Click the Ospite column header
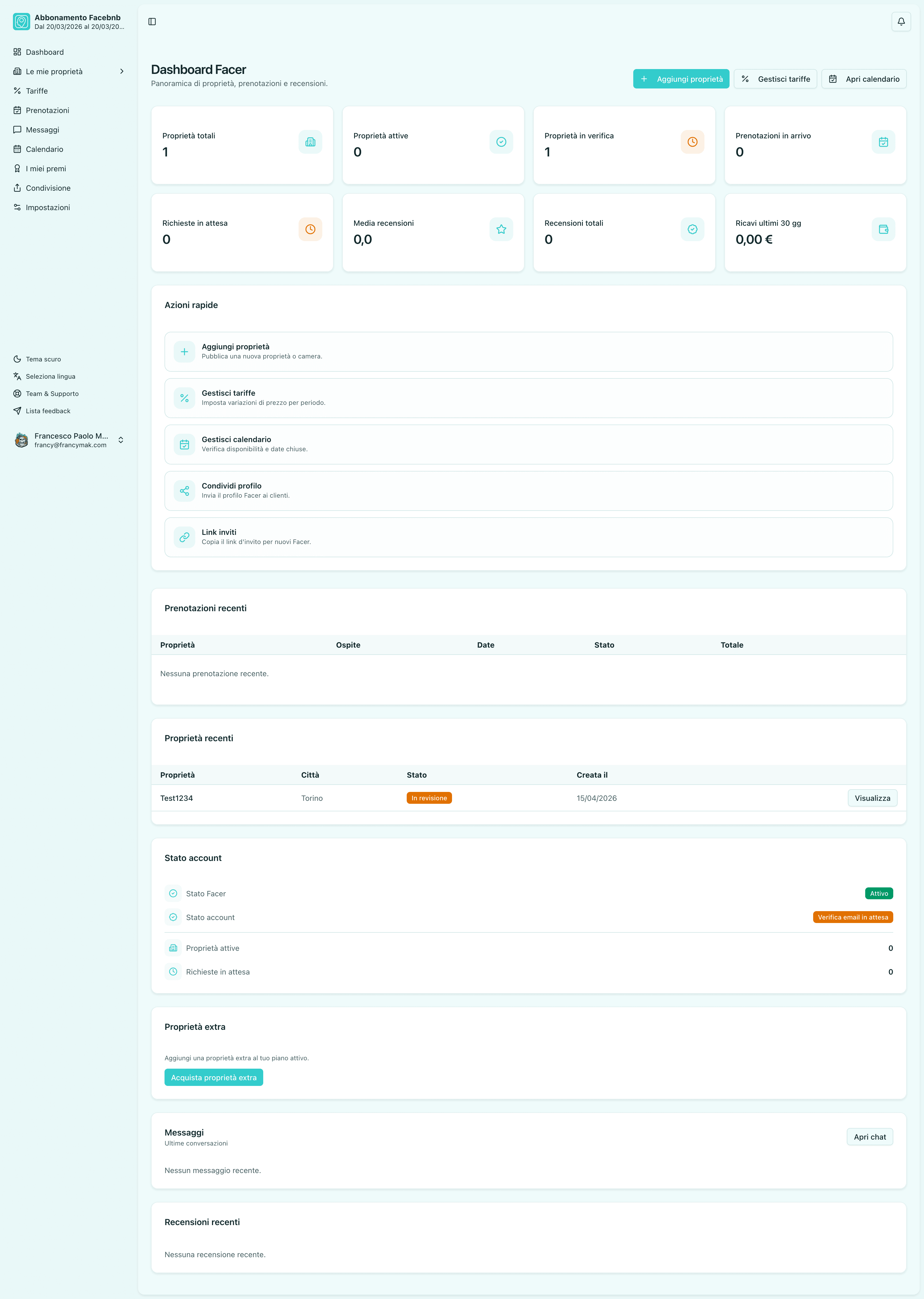This screenshot has width=924, height=1299. pyautogui.click(x=348, y=645)
